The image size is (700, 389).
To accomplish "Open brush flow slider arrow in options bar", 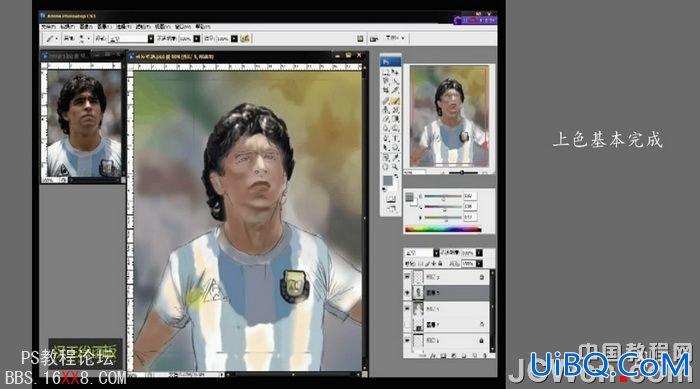I will [234, 39].
